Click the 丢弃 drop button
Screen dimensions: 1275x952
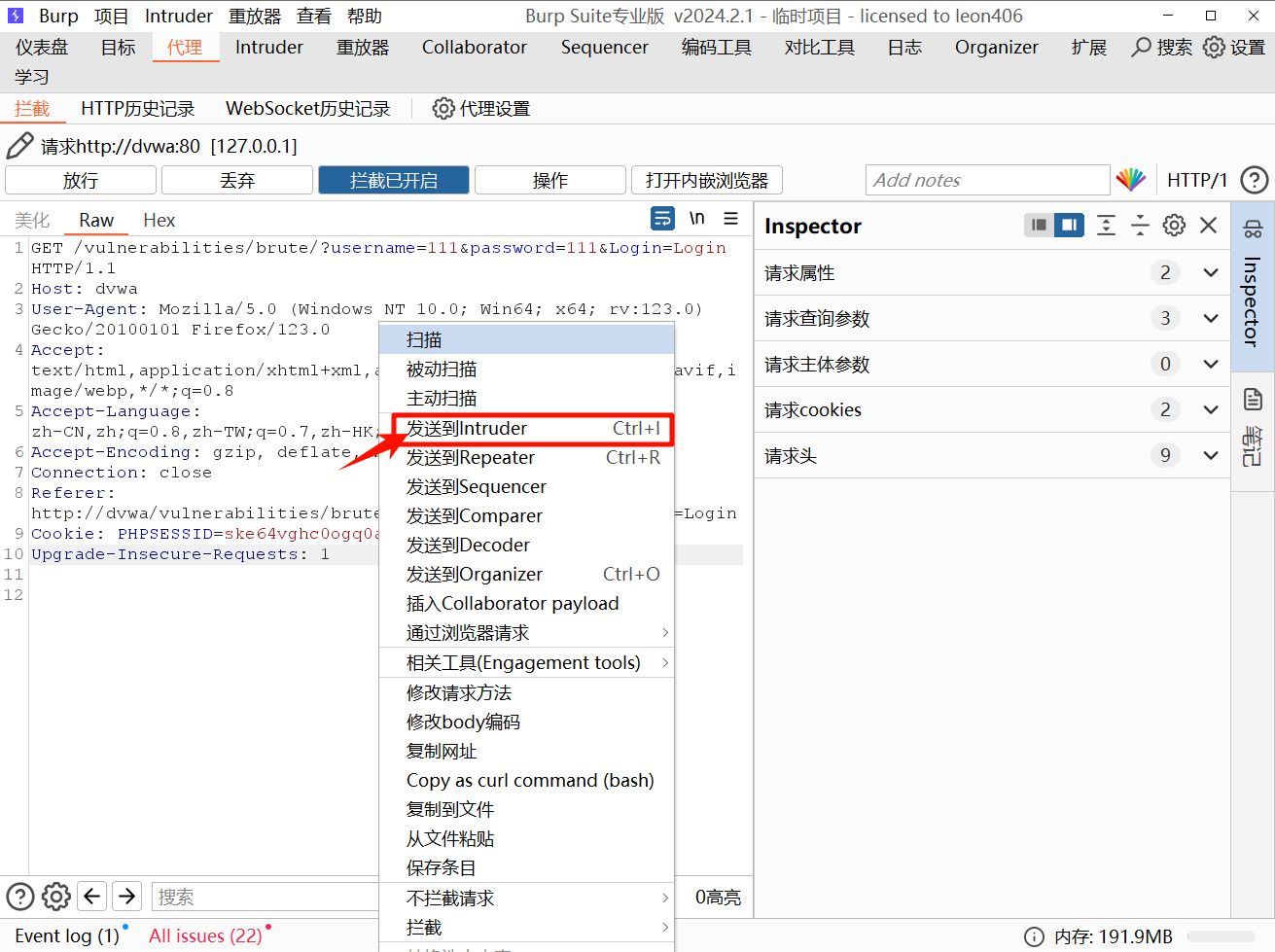(x=237, y=180)
